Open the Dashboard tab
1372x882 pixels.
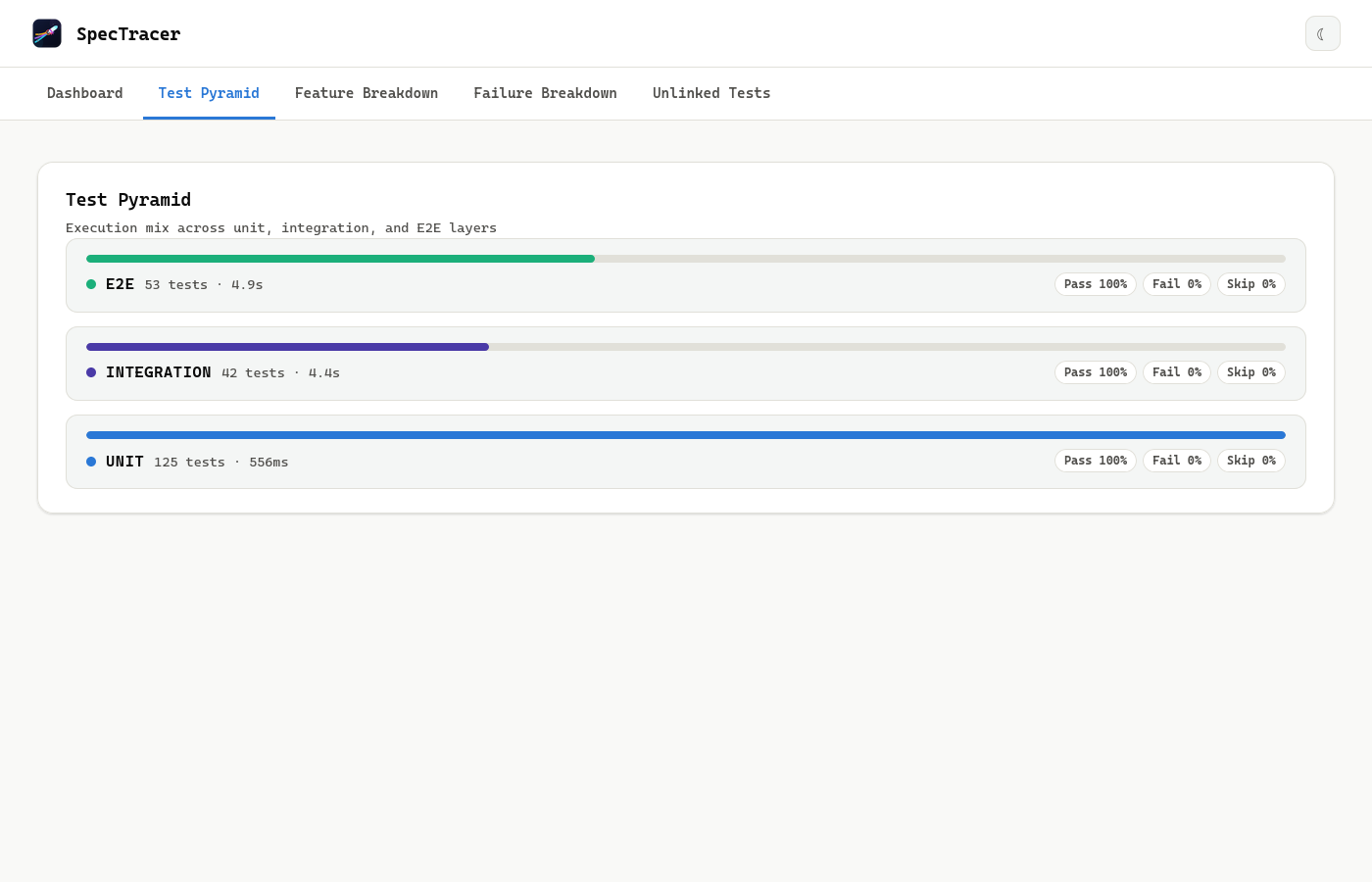click(x=85, y=93)
